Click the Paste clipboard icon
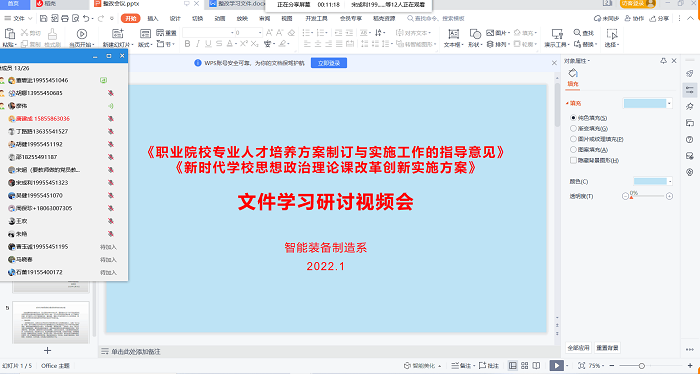Viewport: 700px width, 374px height. pyautogui.click(x=9, y=34)
